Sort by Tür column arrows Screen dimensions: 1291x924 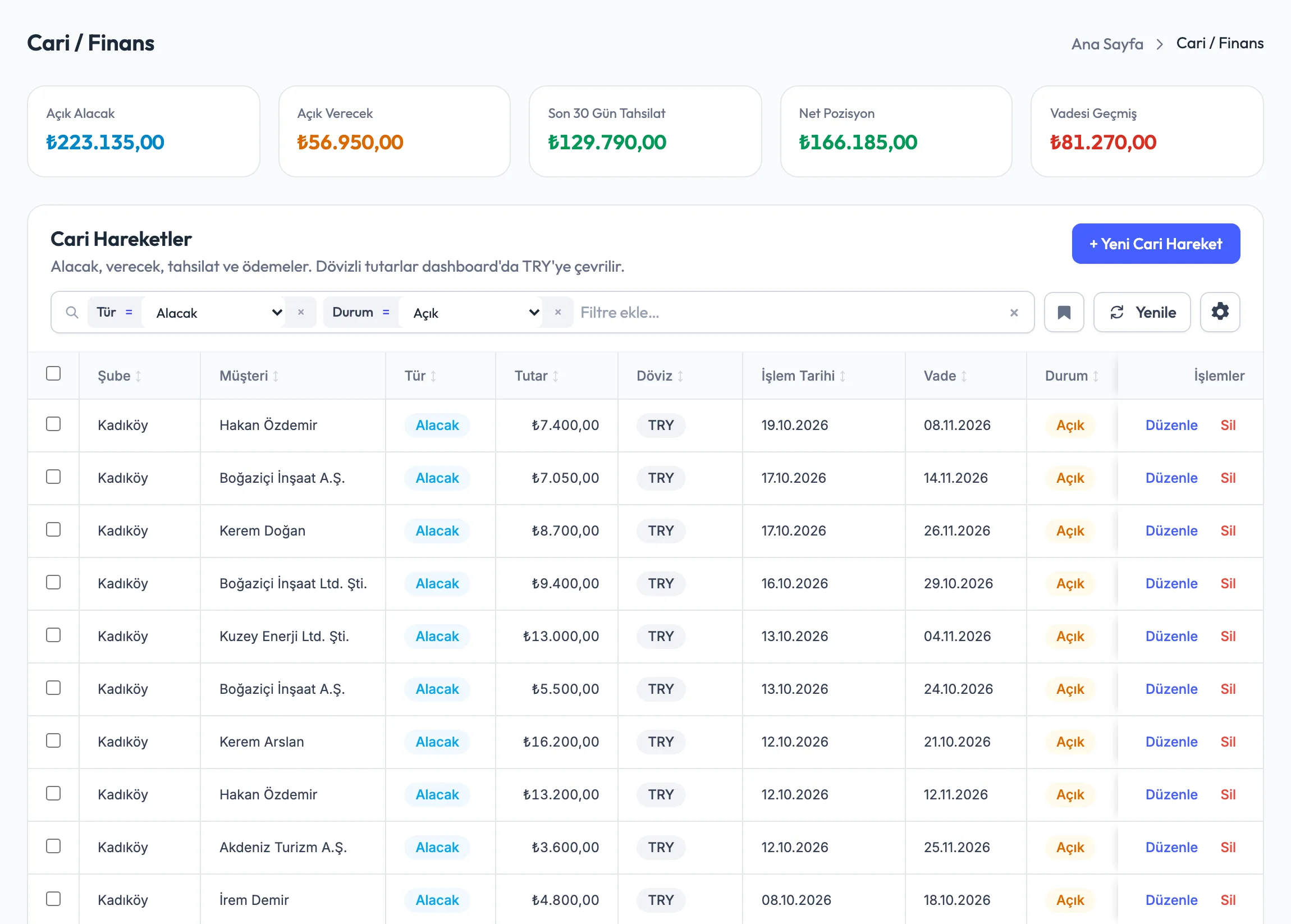433,376
